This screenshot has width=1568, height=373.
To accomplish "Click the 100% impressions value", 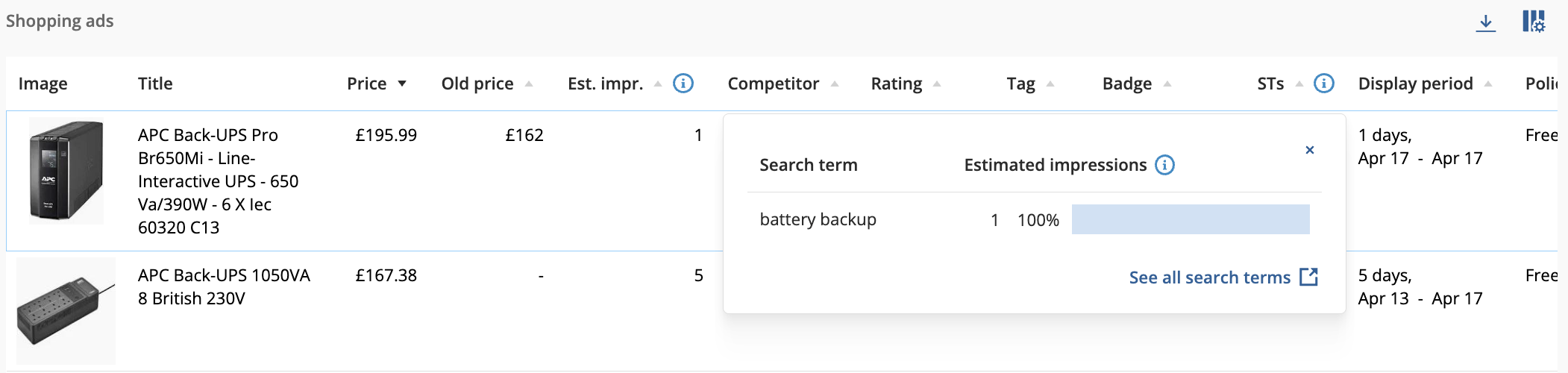I will (x=1038, y=220).
